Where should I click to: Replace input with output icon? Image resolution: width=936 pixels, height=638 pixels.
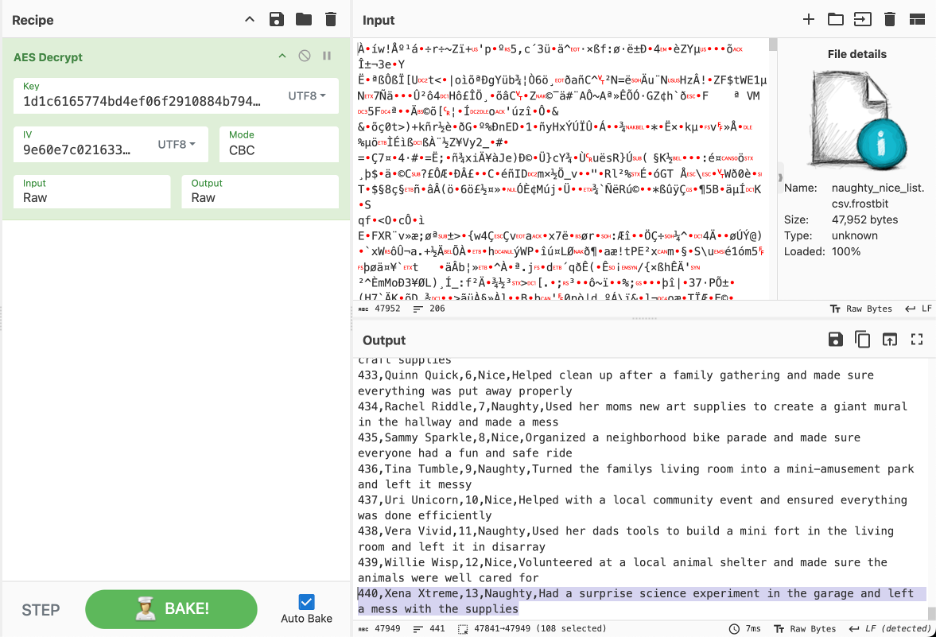pyautogui.click(x=889, y=340)
